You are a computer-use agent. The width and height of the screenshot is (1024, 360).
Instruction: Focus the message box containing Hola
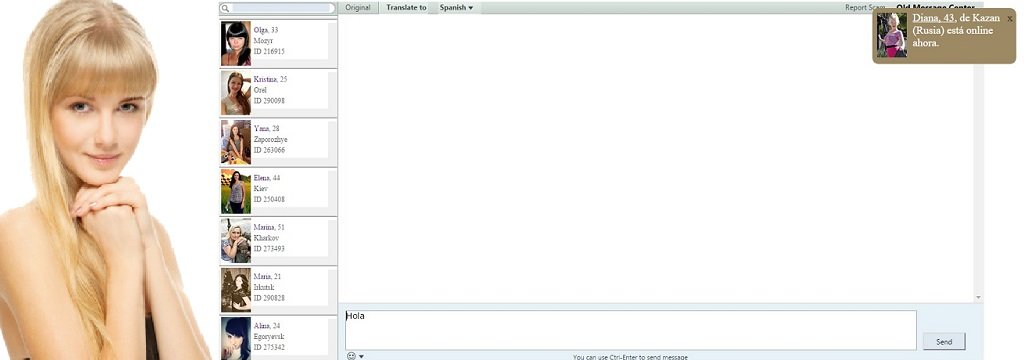tap(630, 331)
